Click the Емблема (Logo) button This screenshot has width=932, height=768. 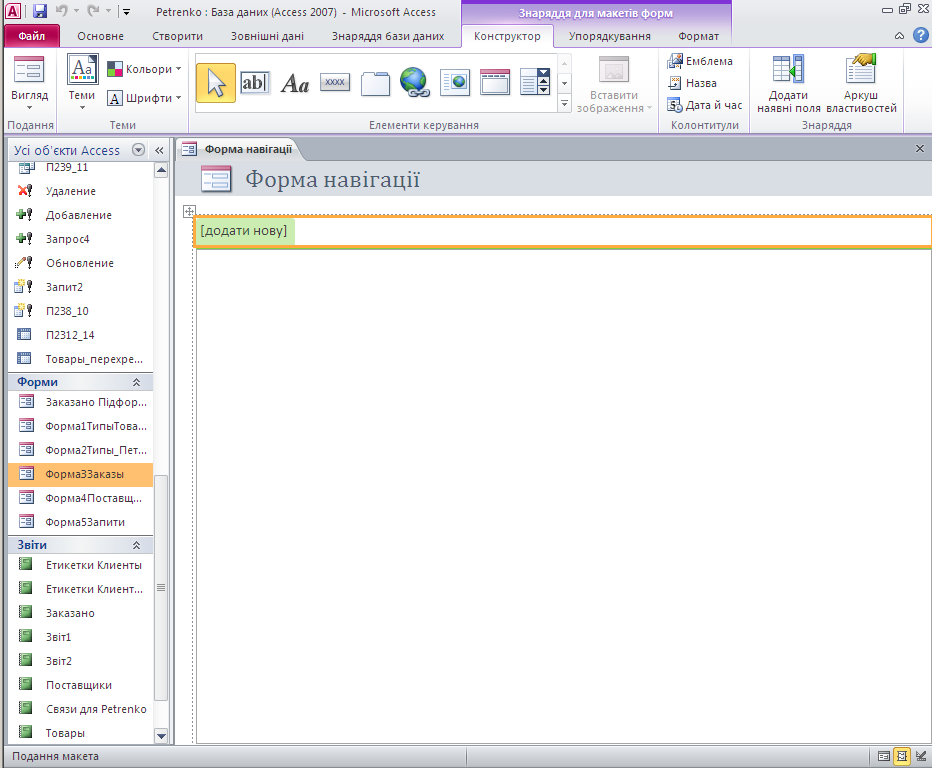(700, 61)
